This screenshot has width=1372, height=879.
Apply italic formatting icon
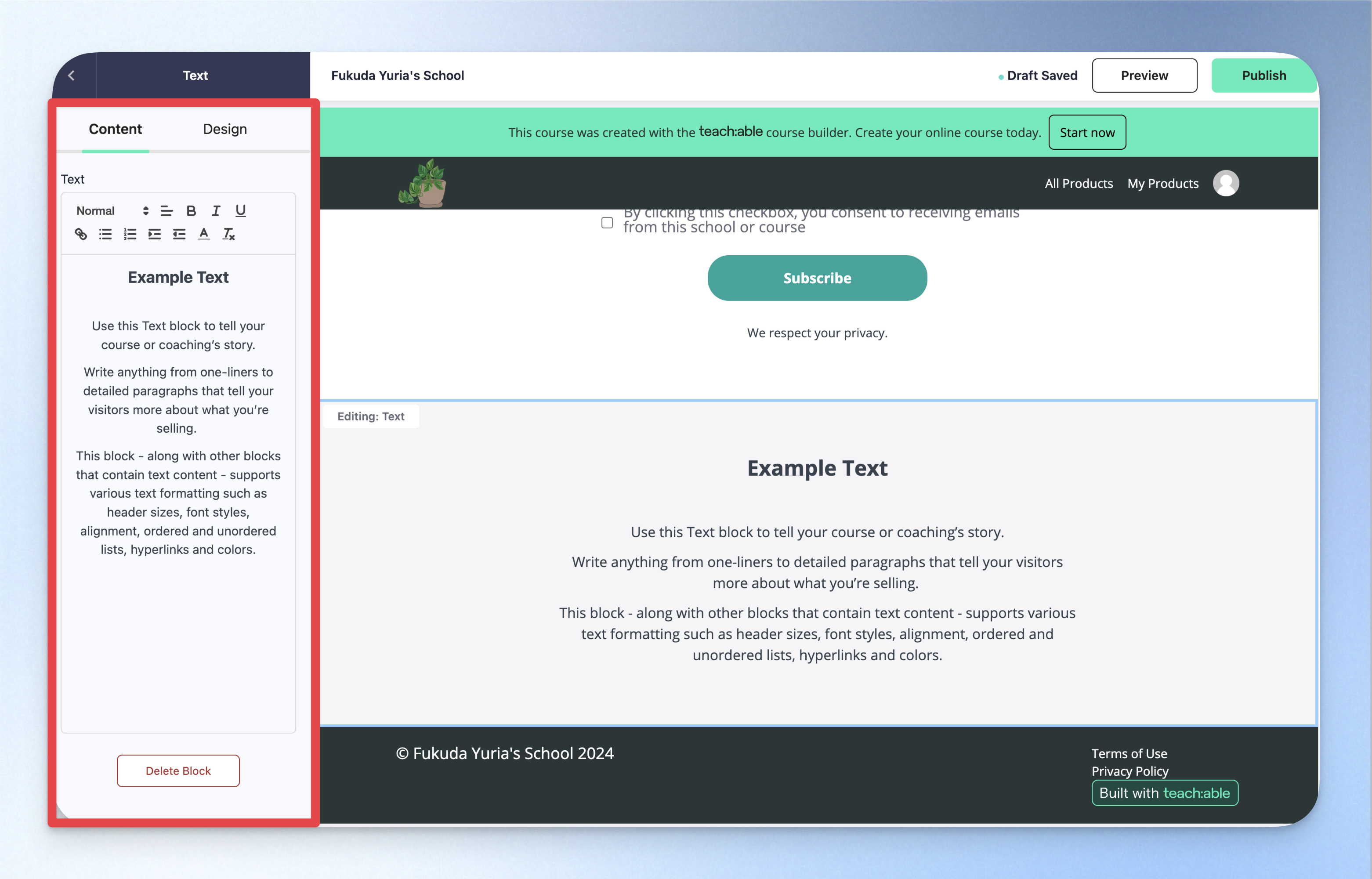tap(216, 210)
